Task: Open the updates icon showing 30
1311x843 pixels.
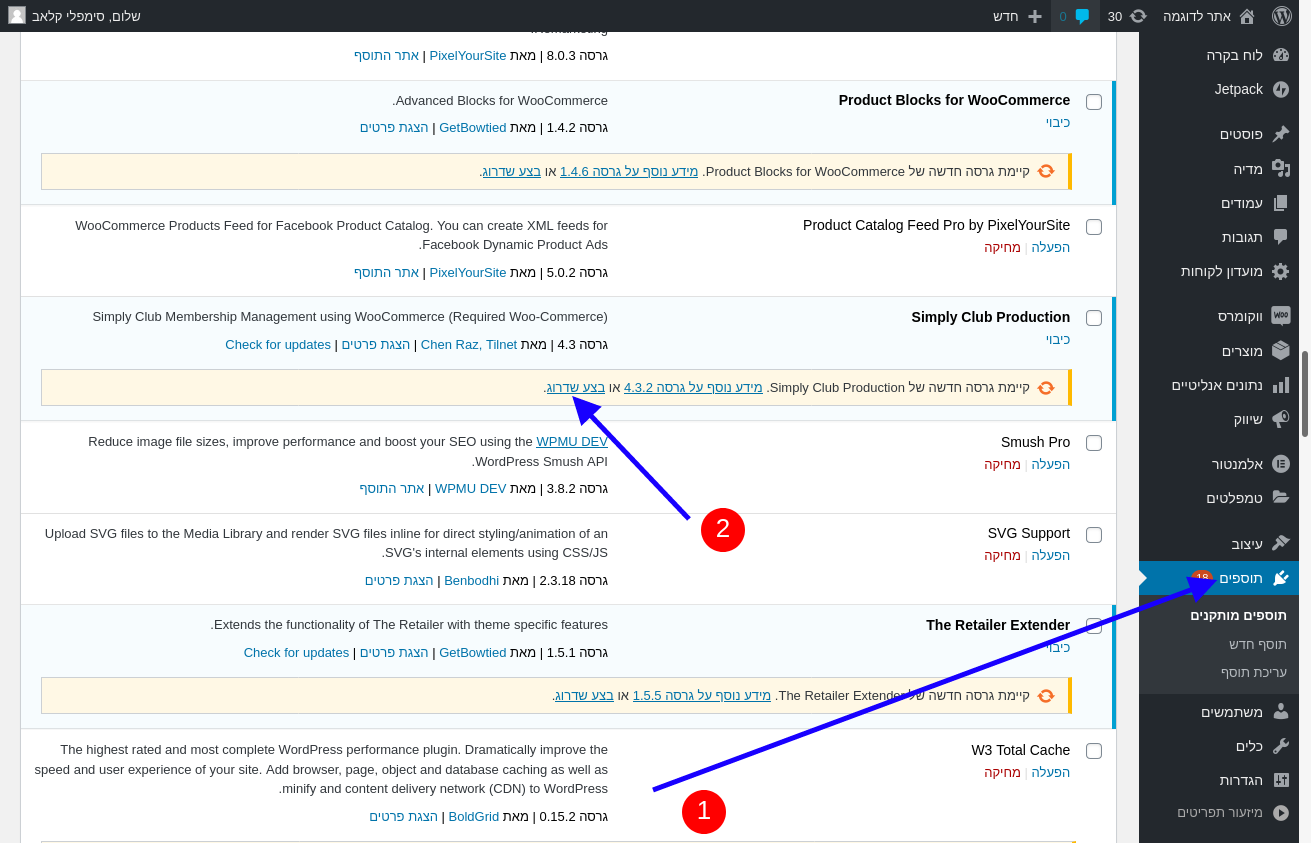Action: tap(1137, 16)
